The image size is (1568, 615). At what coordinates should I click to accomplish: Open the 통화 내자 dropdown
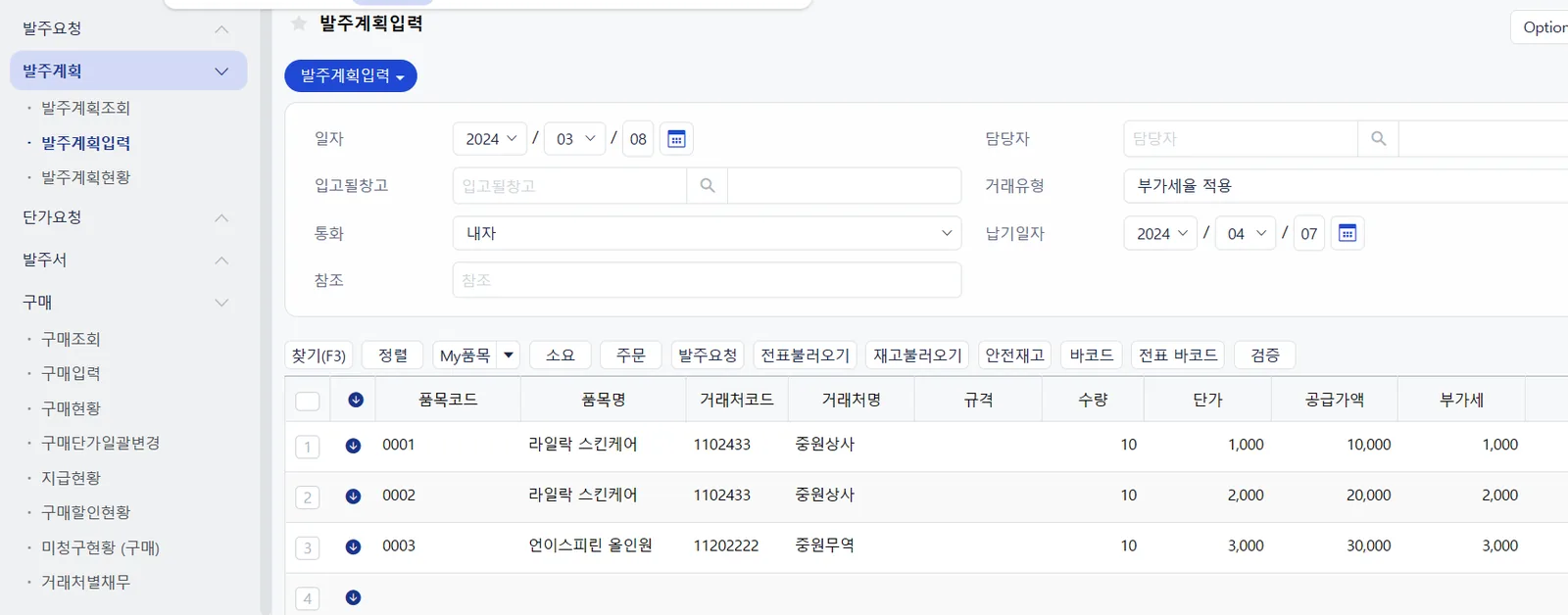click(707, 233)
